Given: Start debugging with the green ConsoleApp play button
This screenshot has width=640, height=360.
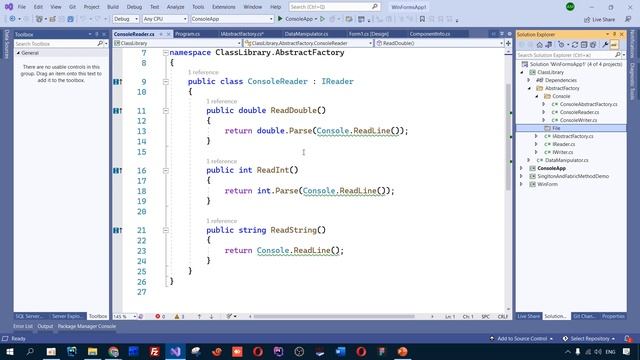Looking at the screenshot, I should [x=280, y=19].
